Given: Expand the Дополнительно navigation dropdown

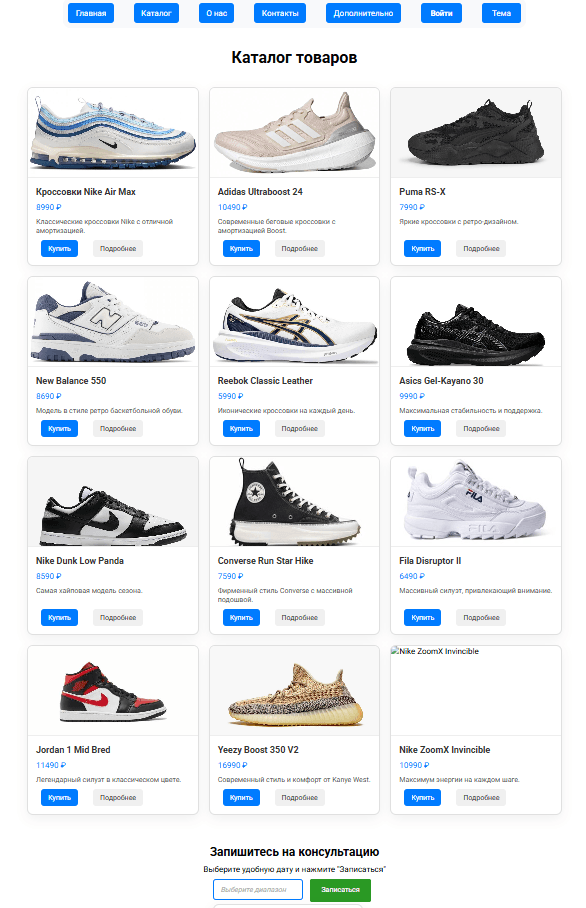Looking at the screenshot, I should (x=363, y=13).
